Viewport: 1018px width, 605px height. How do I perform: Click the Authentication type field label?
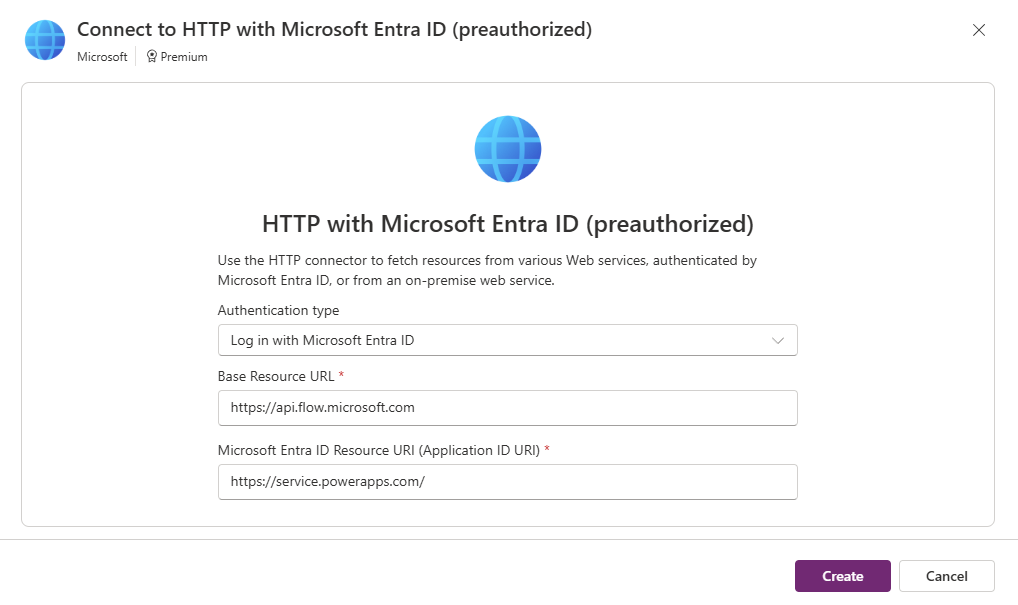click(279, 310)
